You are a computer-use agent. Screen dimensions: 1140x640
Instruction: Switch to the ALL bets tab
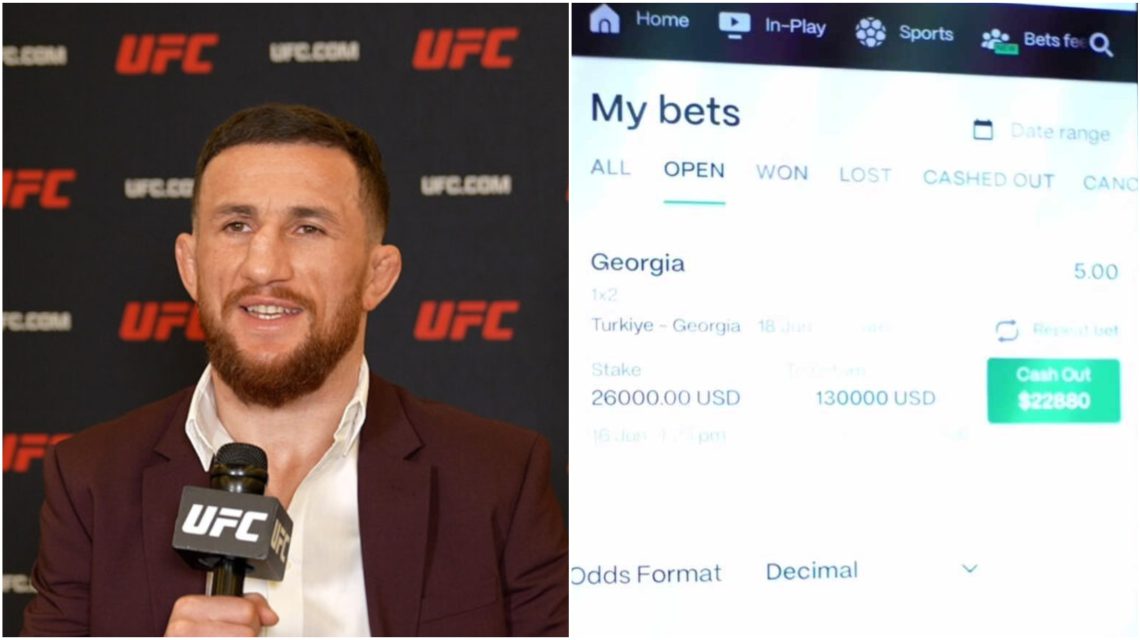[x=610, y=167]
